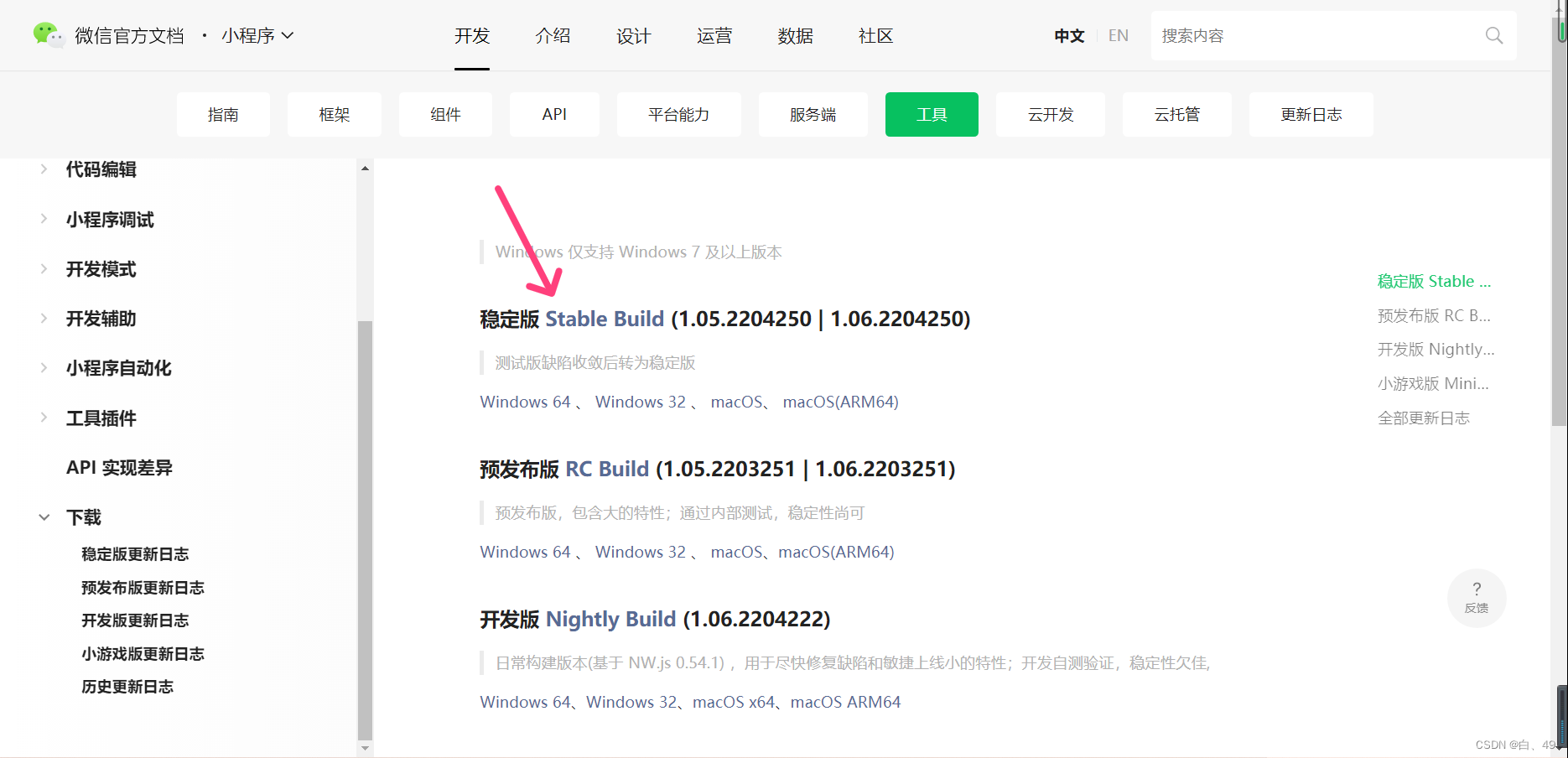Click the sidebar scroll-up arrow
Image resolution: width=1568 pixels, height=758 pixels.
(365, 169)
